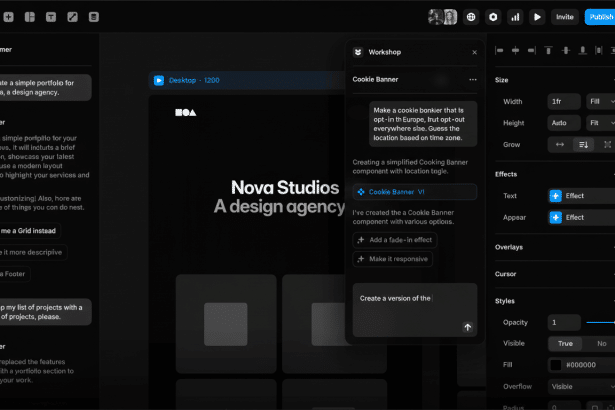The image size is (615, 410).
Task: Send the Workshop prompt with arrow button
Action: pos(468,327)
